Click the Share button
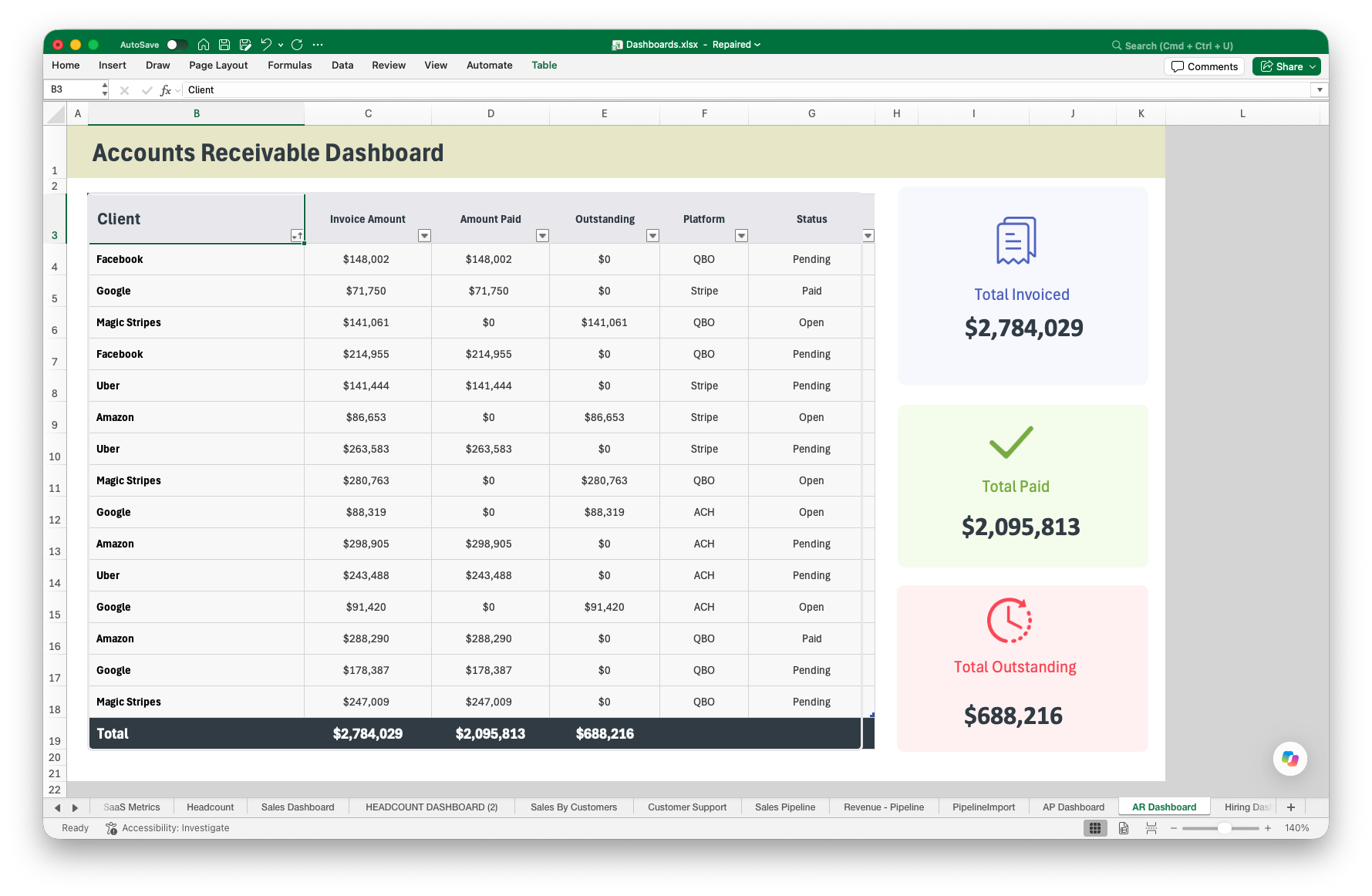 1286,66
